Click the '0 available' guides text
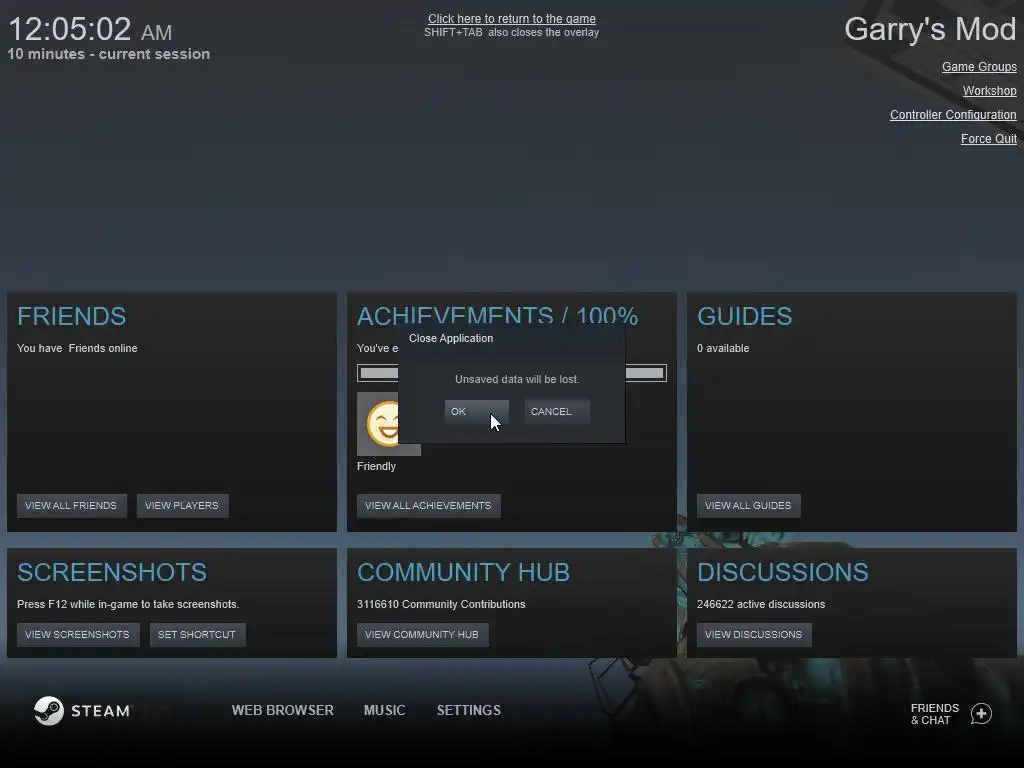1024x768 pixels. pyautogui.click(x=723, y=349)
